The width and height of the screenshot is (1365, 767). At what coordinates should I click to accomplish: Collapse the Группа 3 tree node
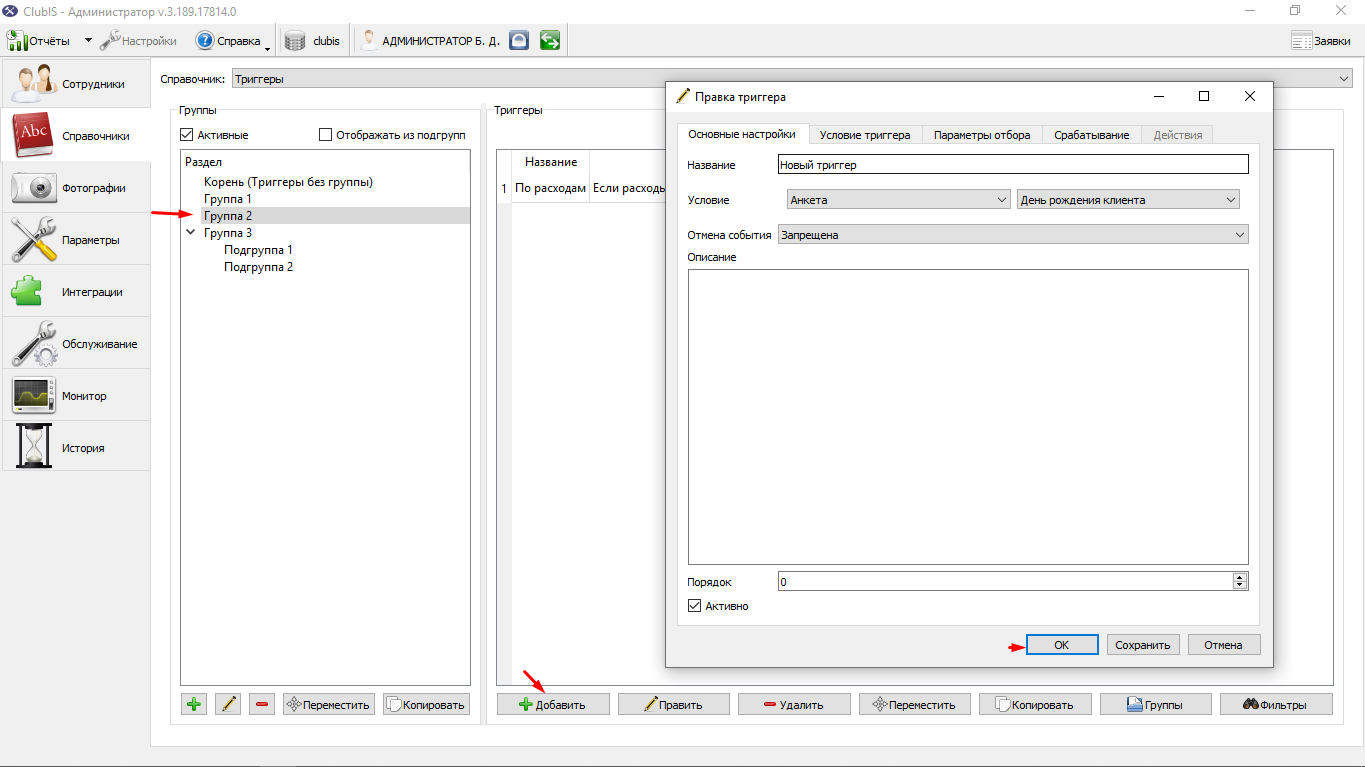[190, 233]
